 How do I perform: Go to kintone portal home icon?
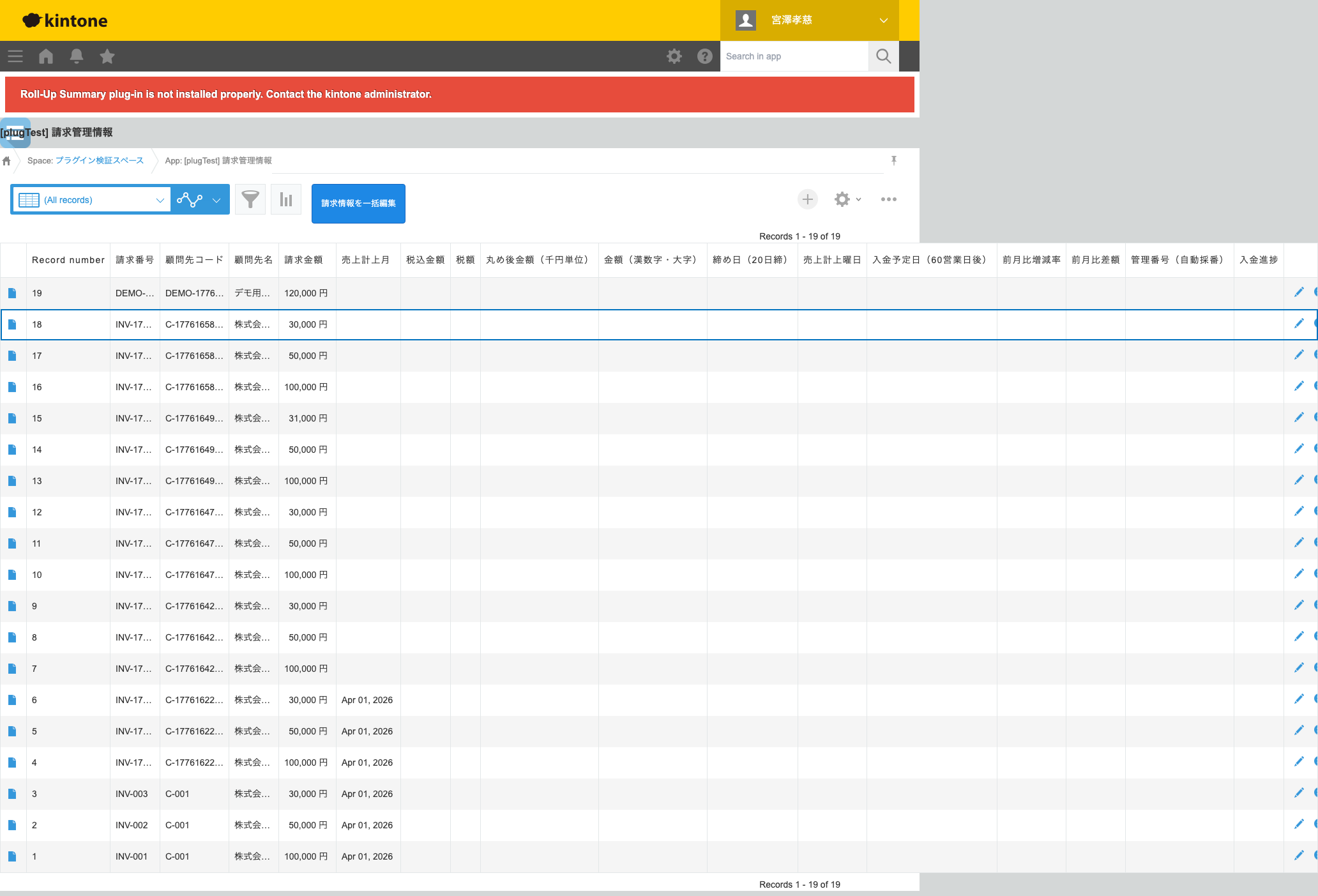coord(46,56)
